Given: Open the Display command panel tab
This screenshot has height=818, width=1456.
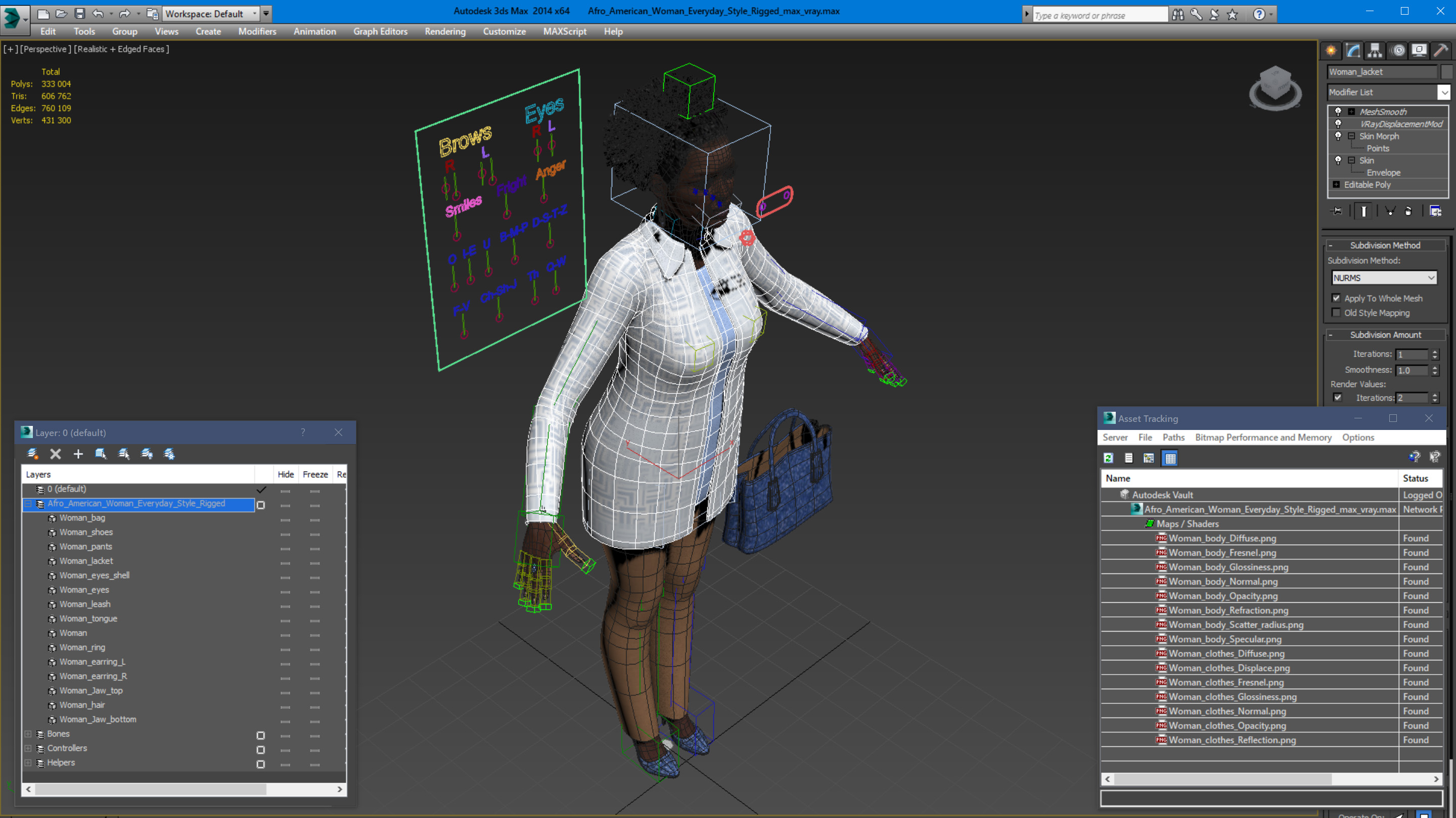Looking at the screenshot, I should tap(1419, 51).
